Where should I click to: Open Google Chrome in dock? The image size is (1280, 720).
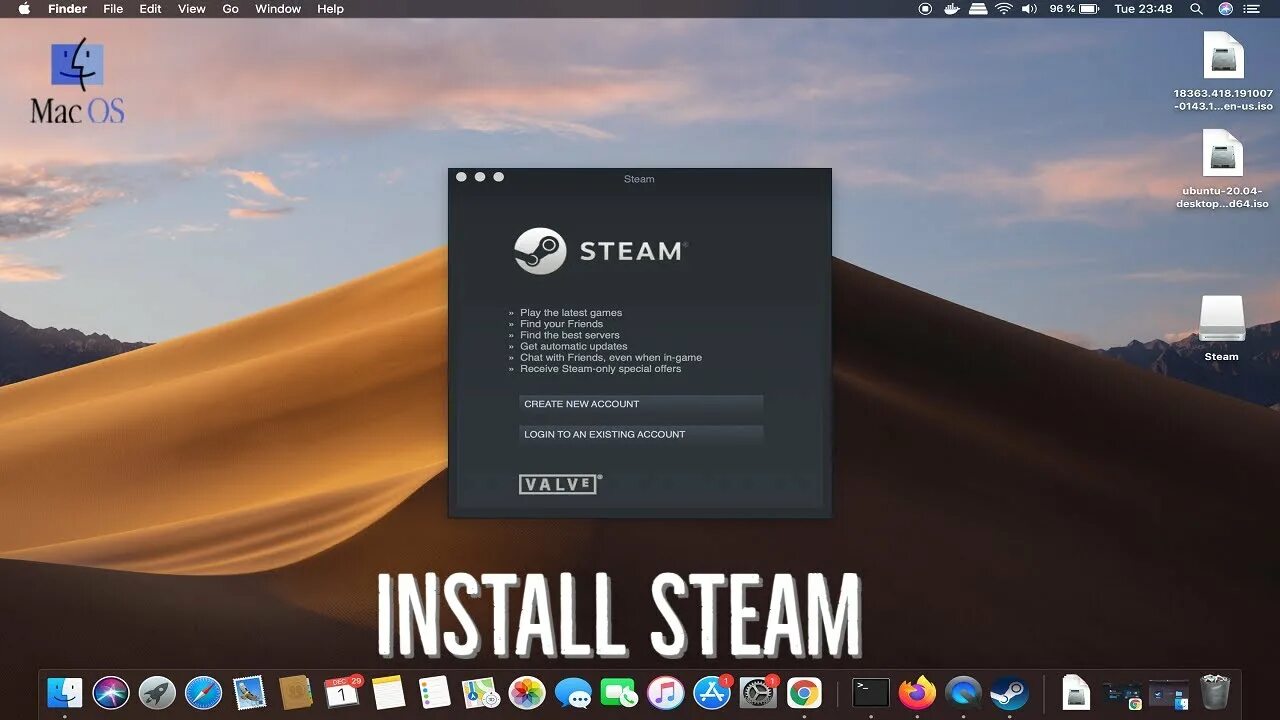[804, 692]
